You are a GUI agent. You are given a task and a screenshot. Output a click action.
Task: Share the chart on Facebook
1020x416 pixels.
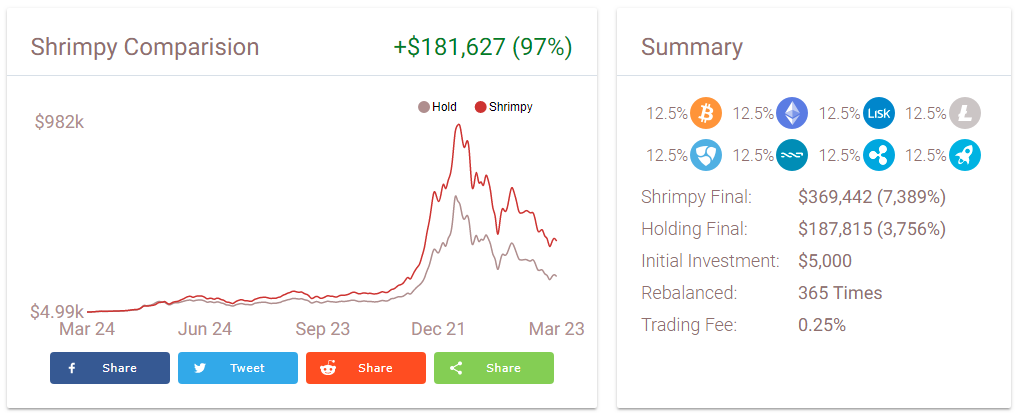[110, 368]
